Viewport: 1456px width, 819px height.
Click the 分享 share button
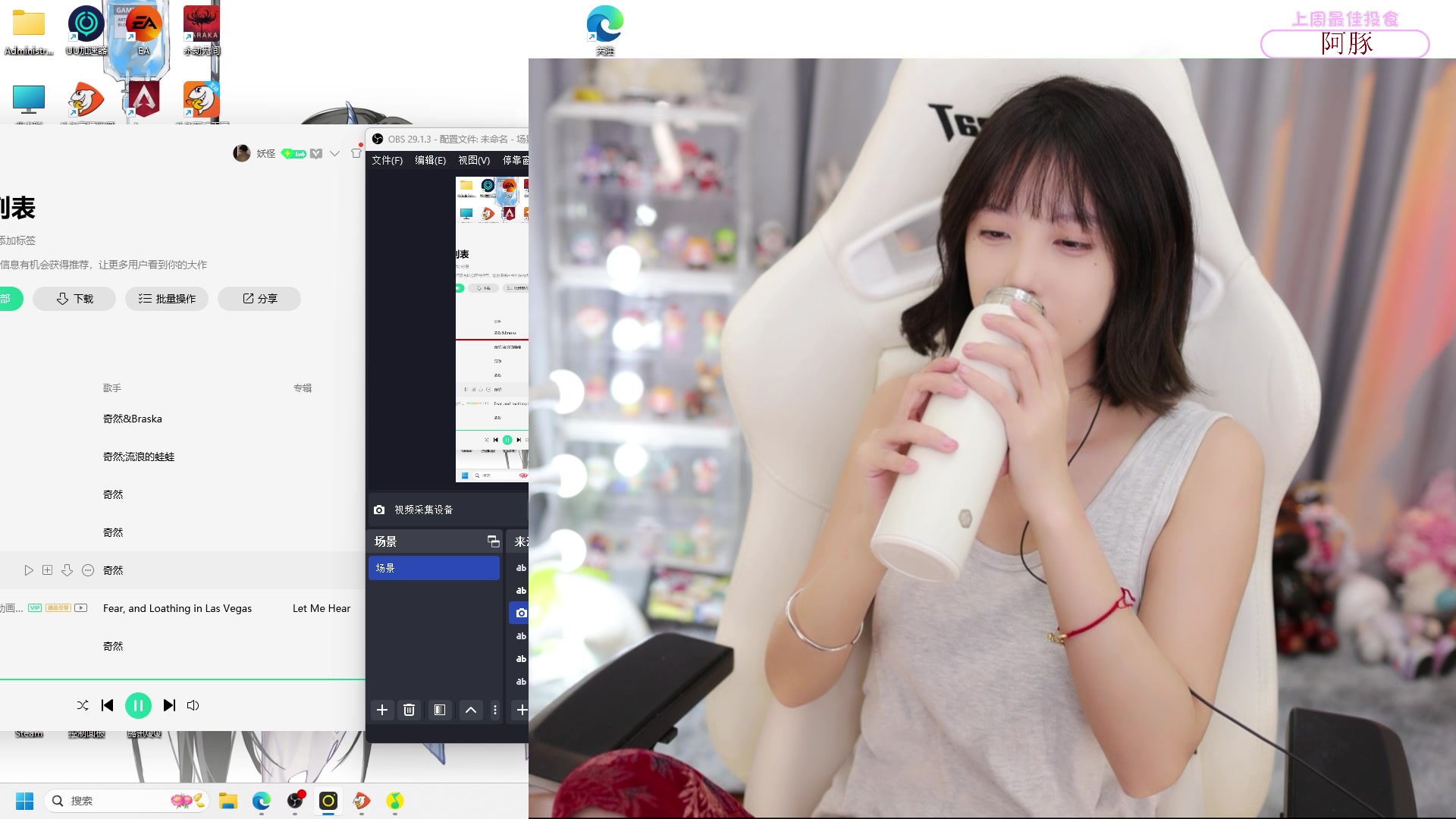pos(259,299)
